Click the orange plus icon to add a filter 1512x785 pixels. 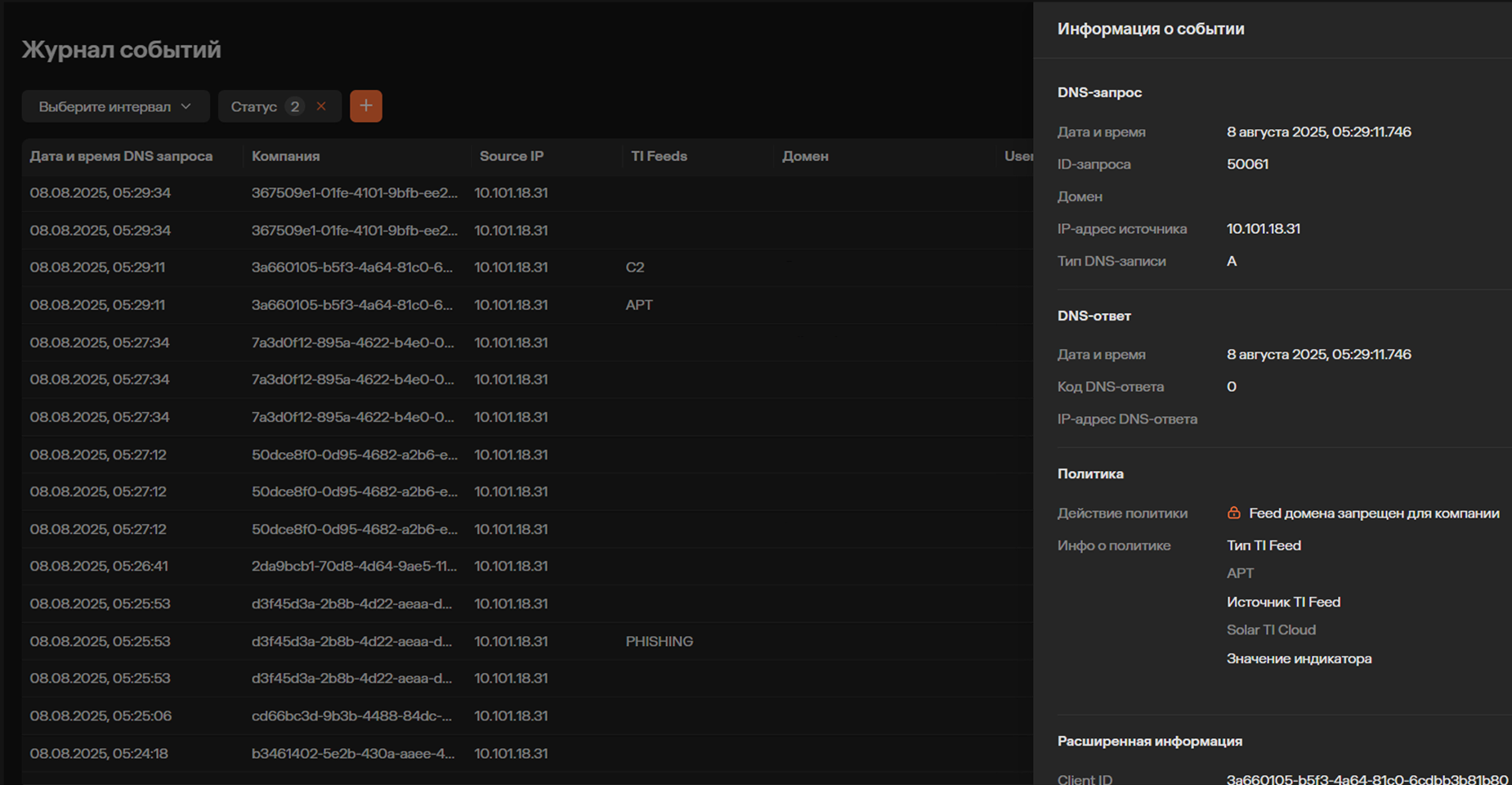pos(365,106)
